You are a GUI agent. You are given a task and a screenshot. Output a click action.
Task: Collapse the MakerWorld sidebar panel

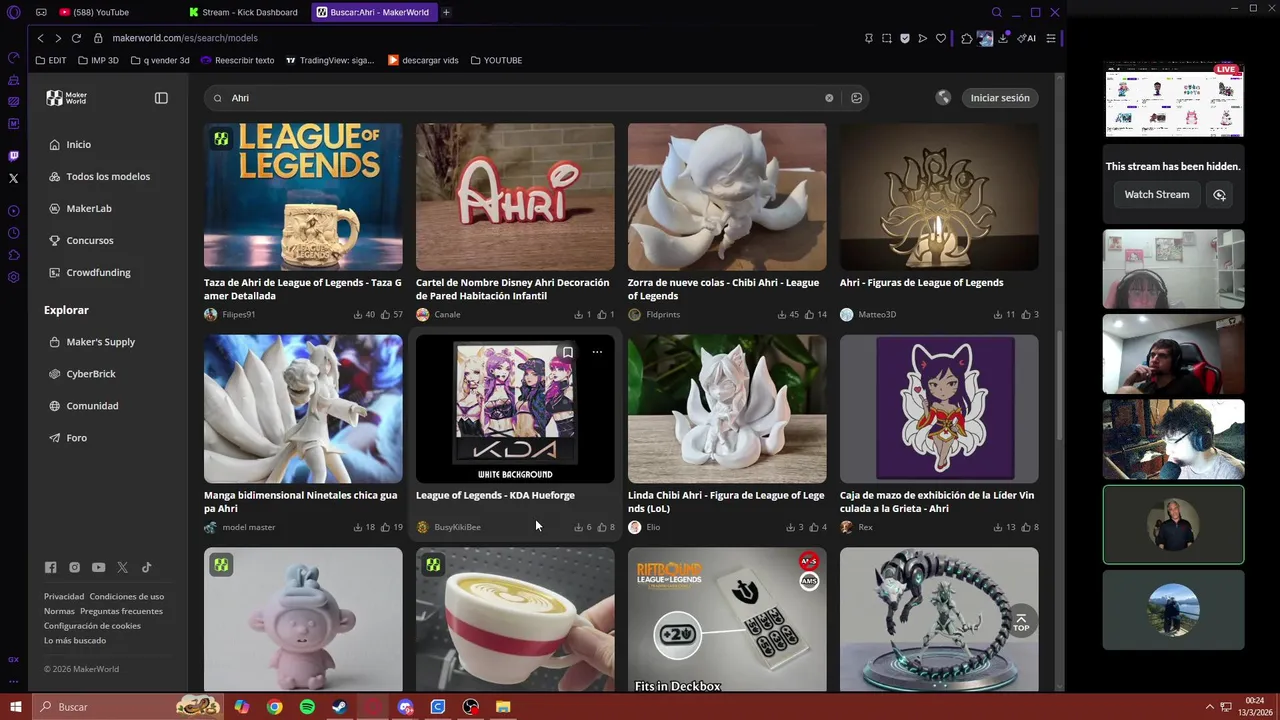161,98
